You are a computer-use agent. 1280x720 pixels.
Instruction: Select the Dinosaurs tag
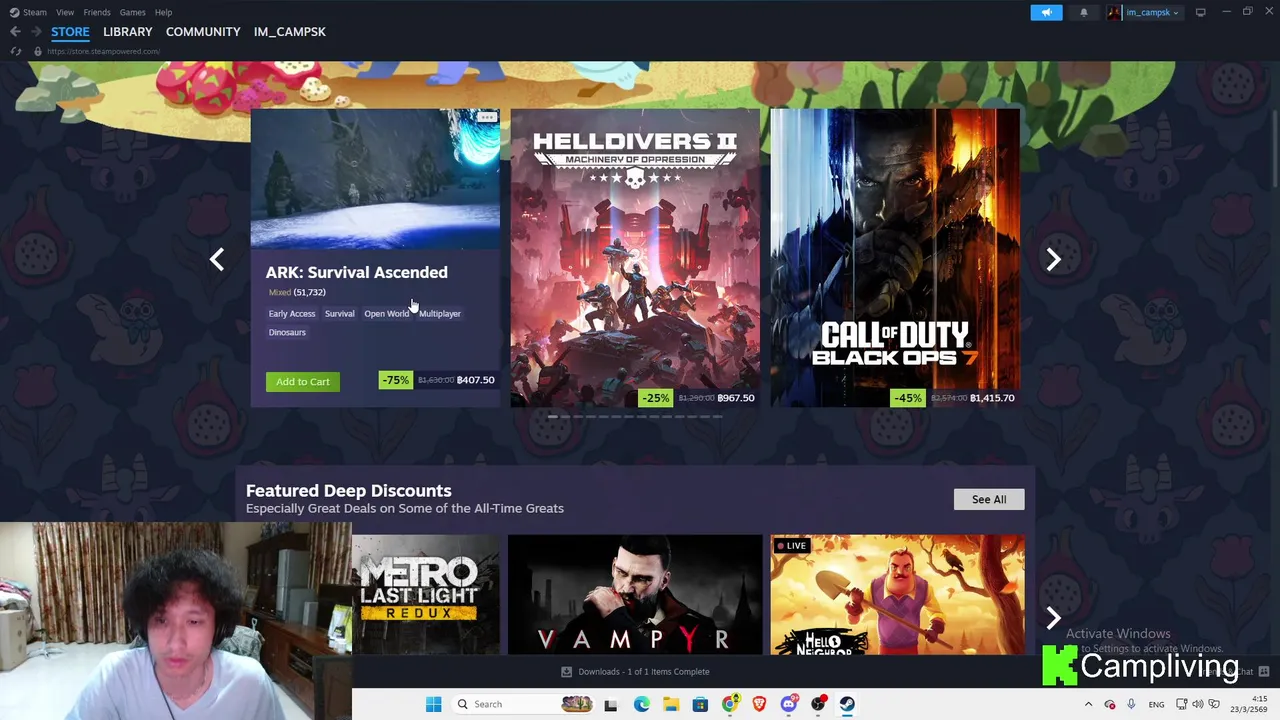click(x=287, y=332)
